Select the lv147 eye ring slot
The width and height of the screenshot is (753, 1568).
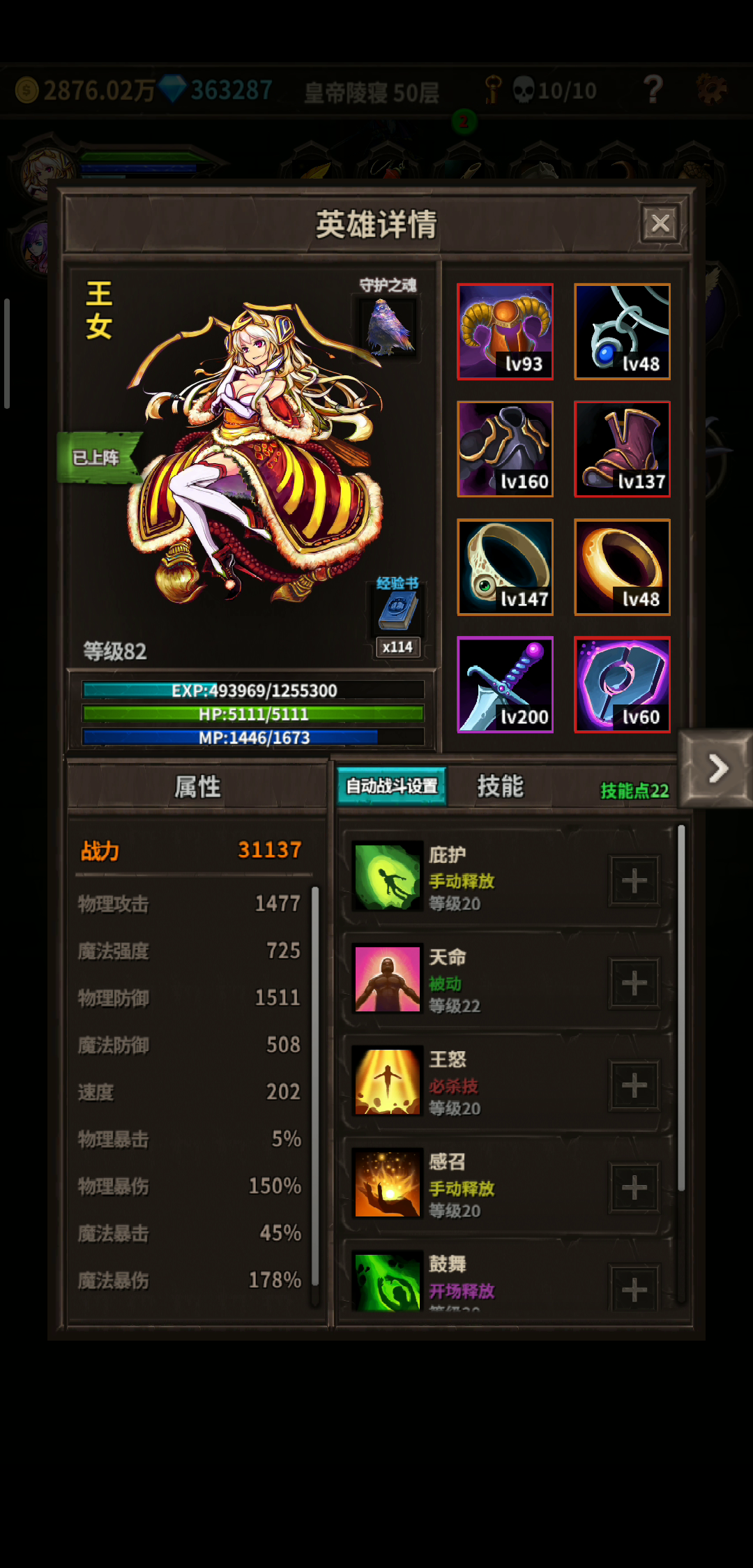coord(505,567)
